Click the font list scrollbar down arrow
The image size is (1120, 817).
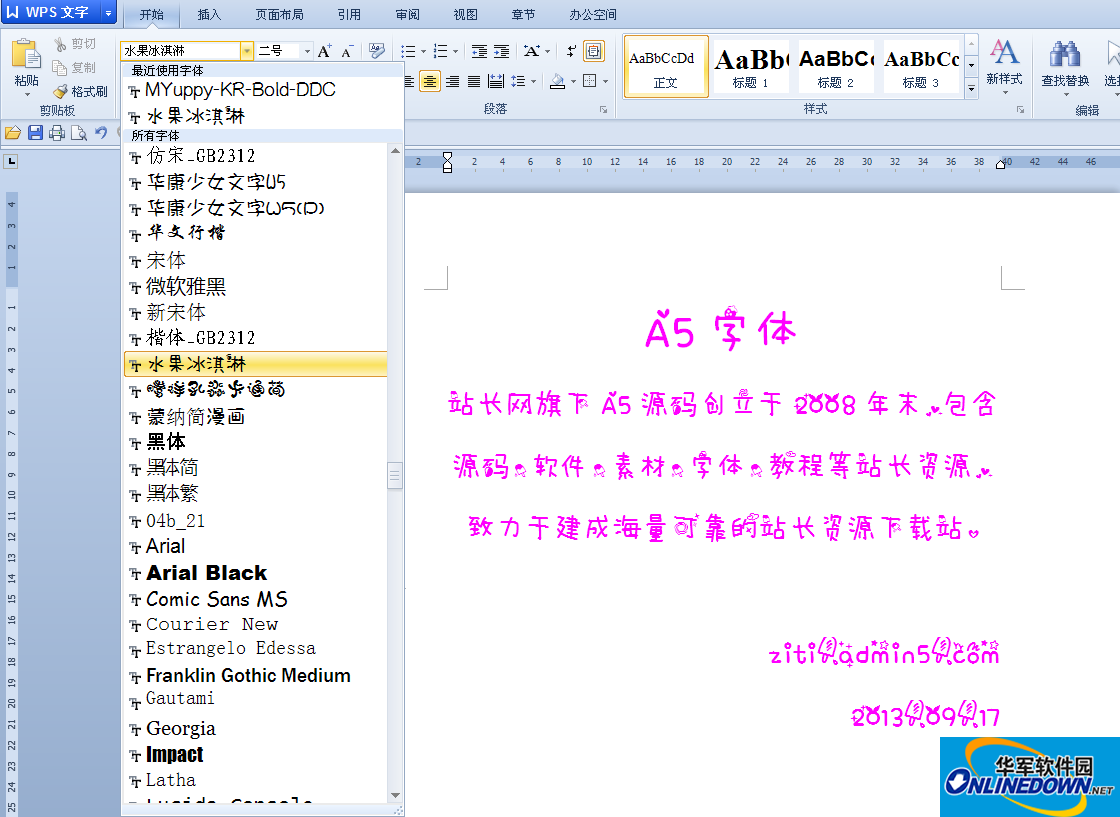395,795
